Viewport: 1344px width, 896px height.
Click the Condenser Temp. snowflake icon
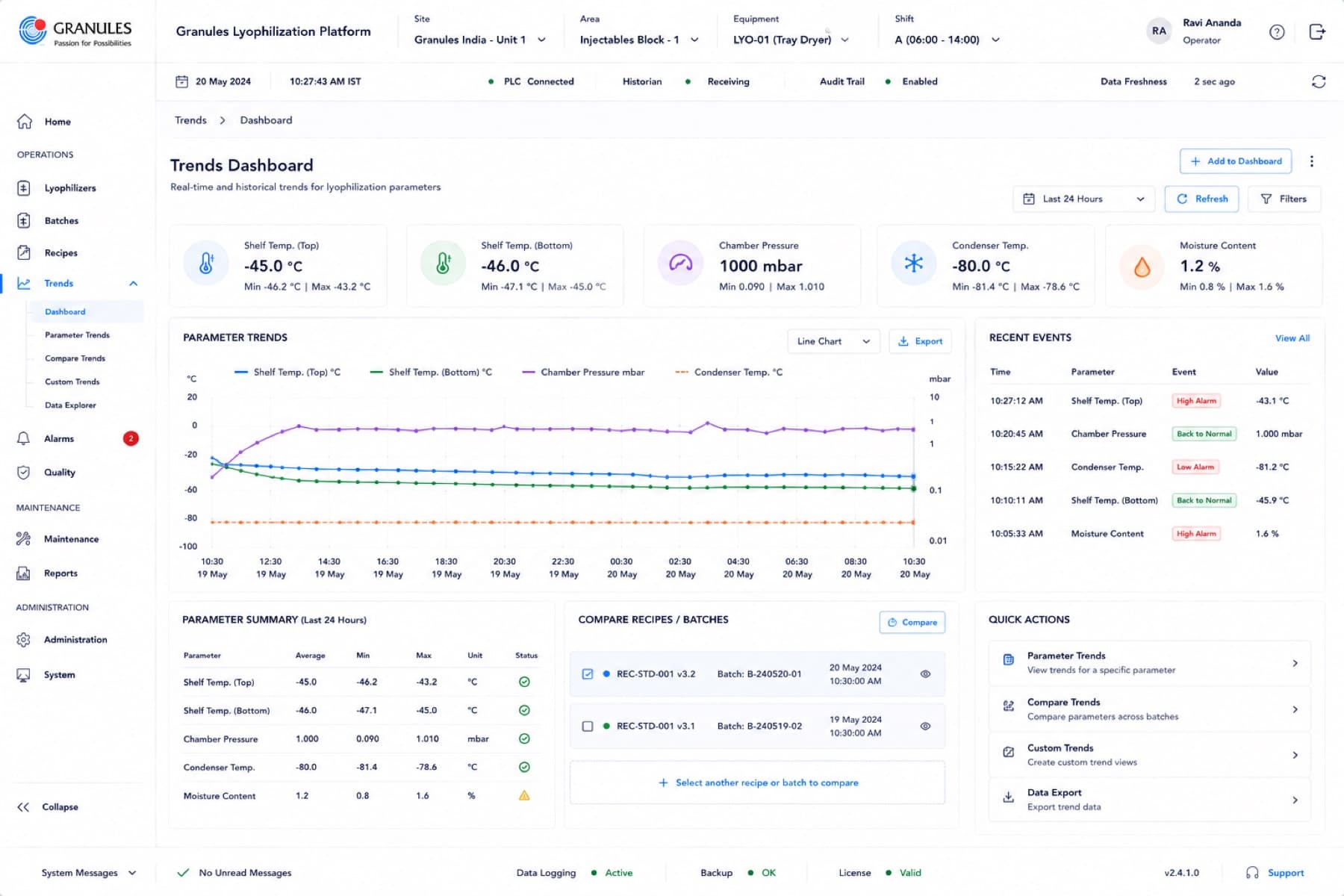click(914, 263)
